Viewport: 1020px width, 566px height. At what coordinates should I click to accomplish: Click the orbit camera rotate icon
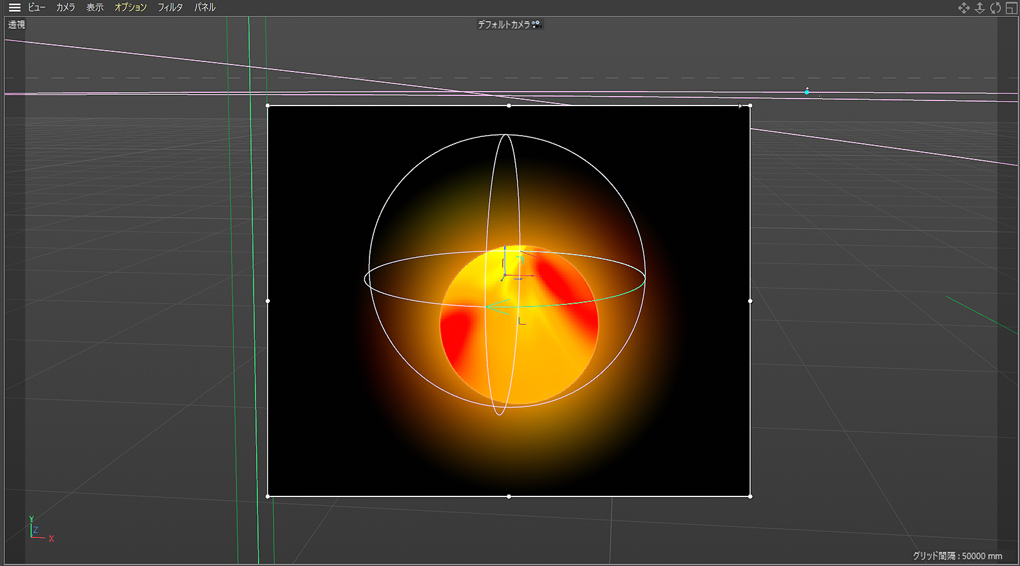pyautogui.click(x=995, y=8)
